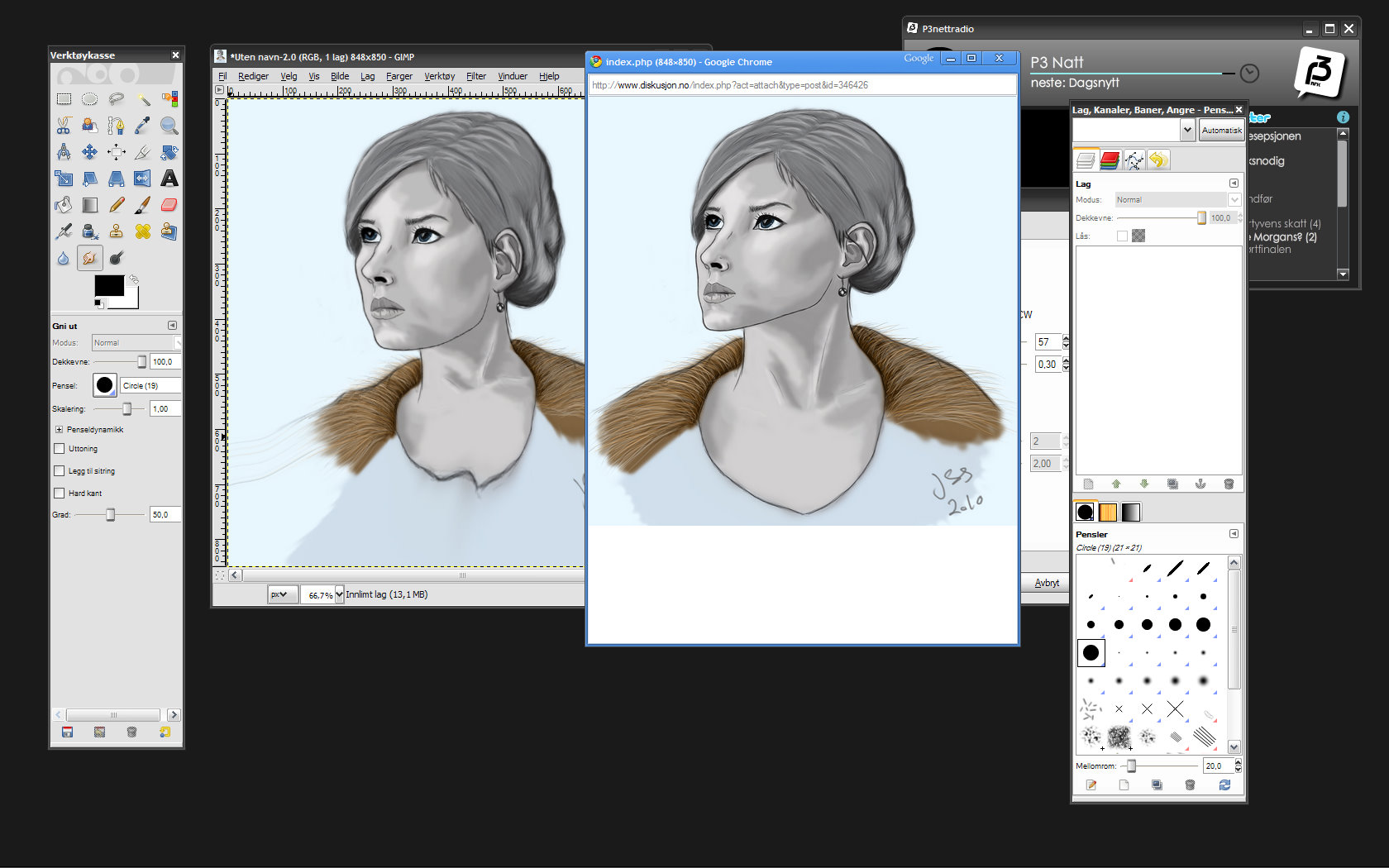Open the px unit dropdown in GIMP status bar
The height and width of the screenshot is (868, 1389).
click(282, 594)
